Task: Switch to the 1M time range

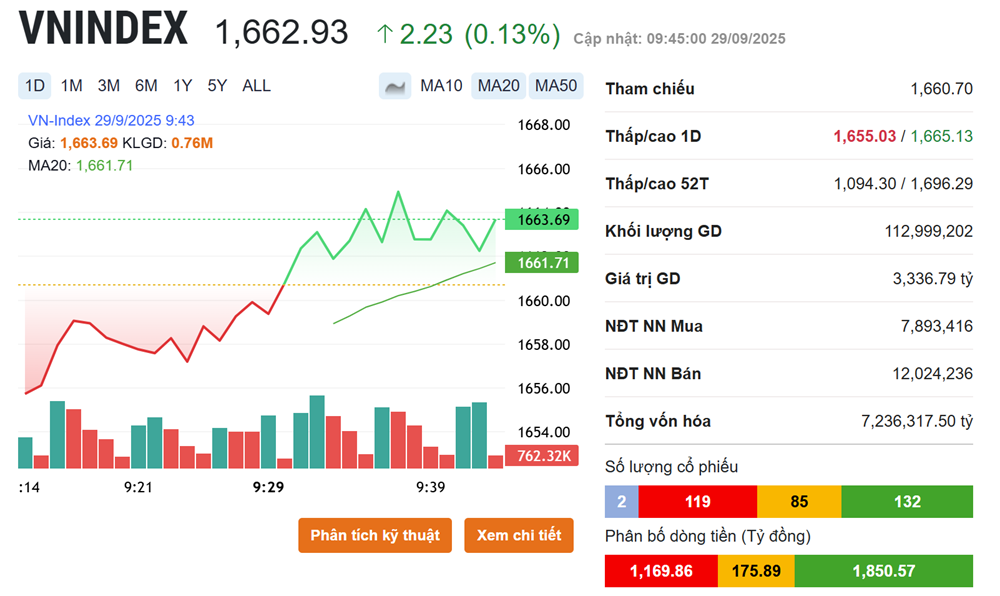Action: pyautogui.click(x=71, y=86)
